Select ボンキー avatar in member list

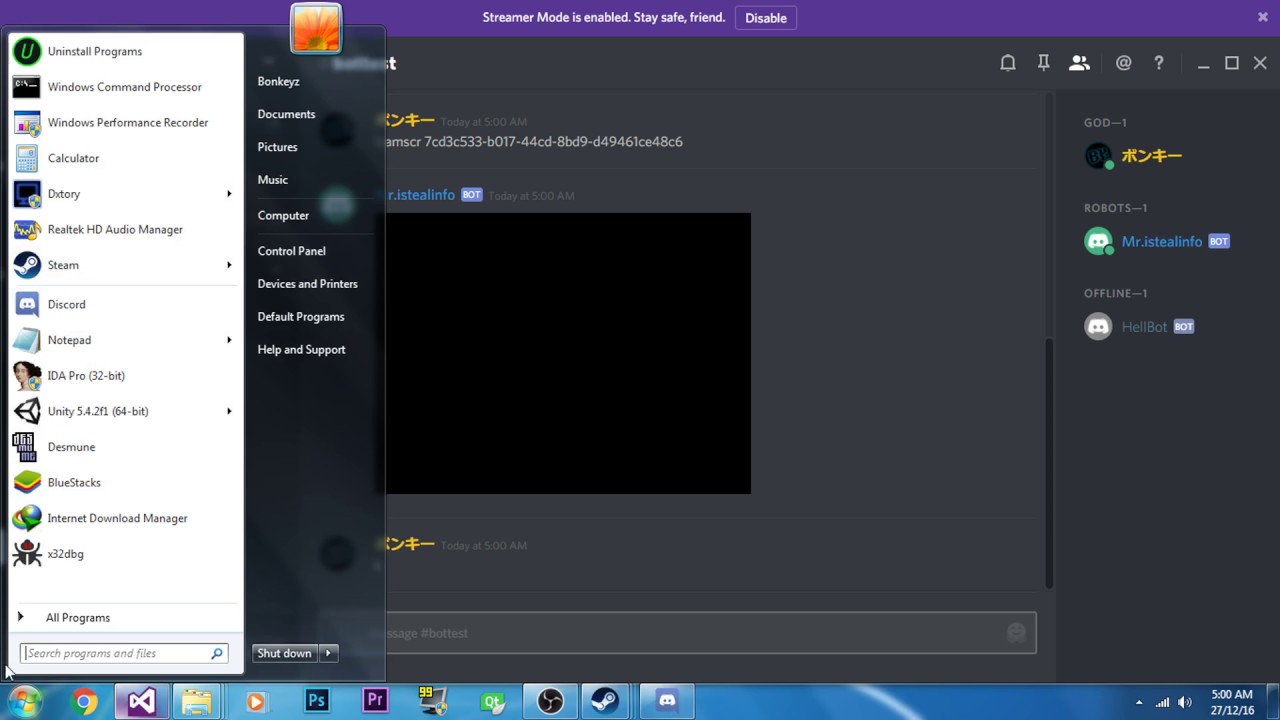click(1098, 156)
